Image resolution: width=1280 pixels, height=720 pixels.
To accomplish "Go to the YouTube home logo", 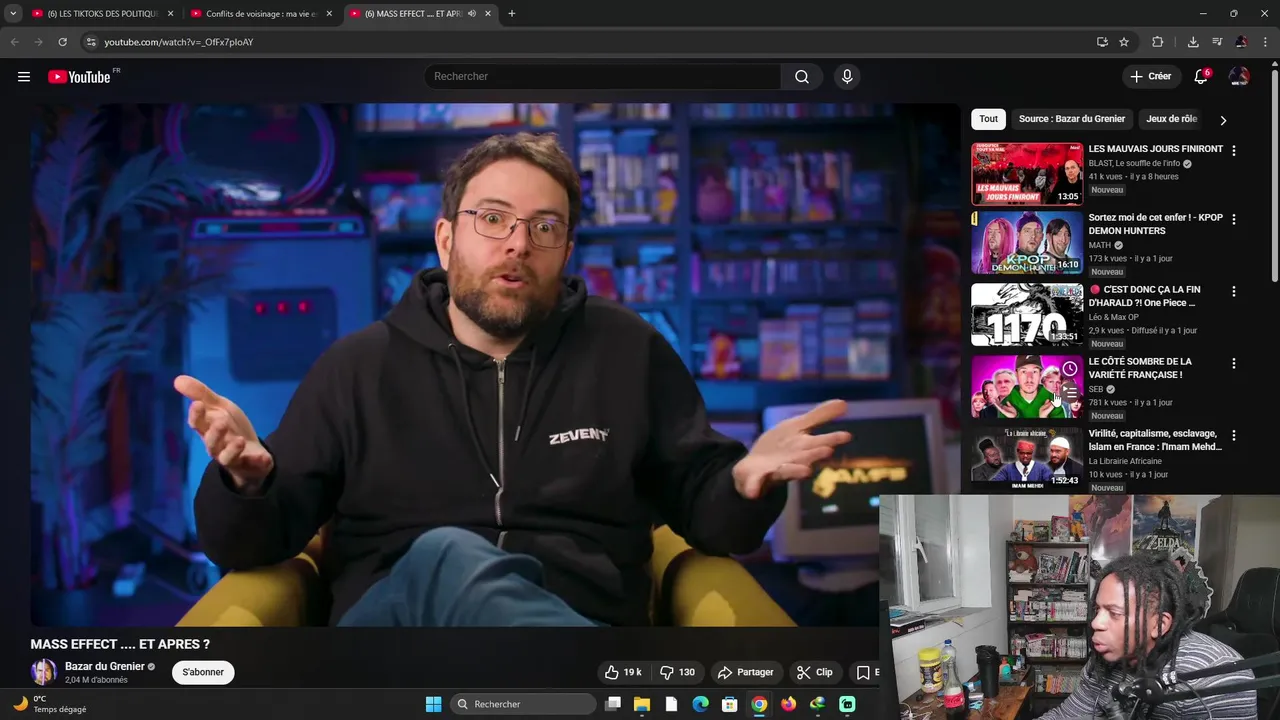I will tap(79, 77).
